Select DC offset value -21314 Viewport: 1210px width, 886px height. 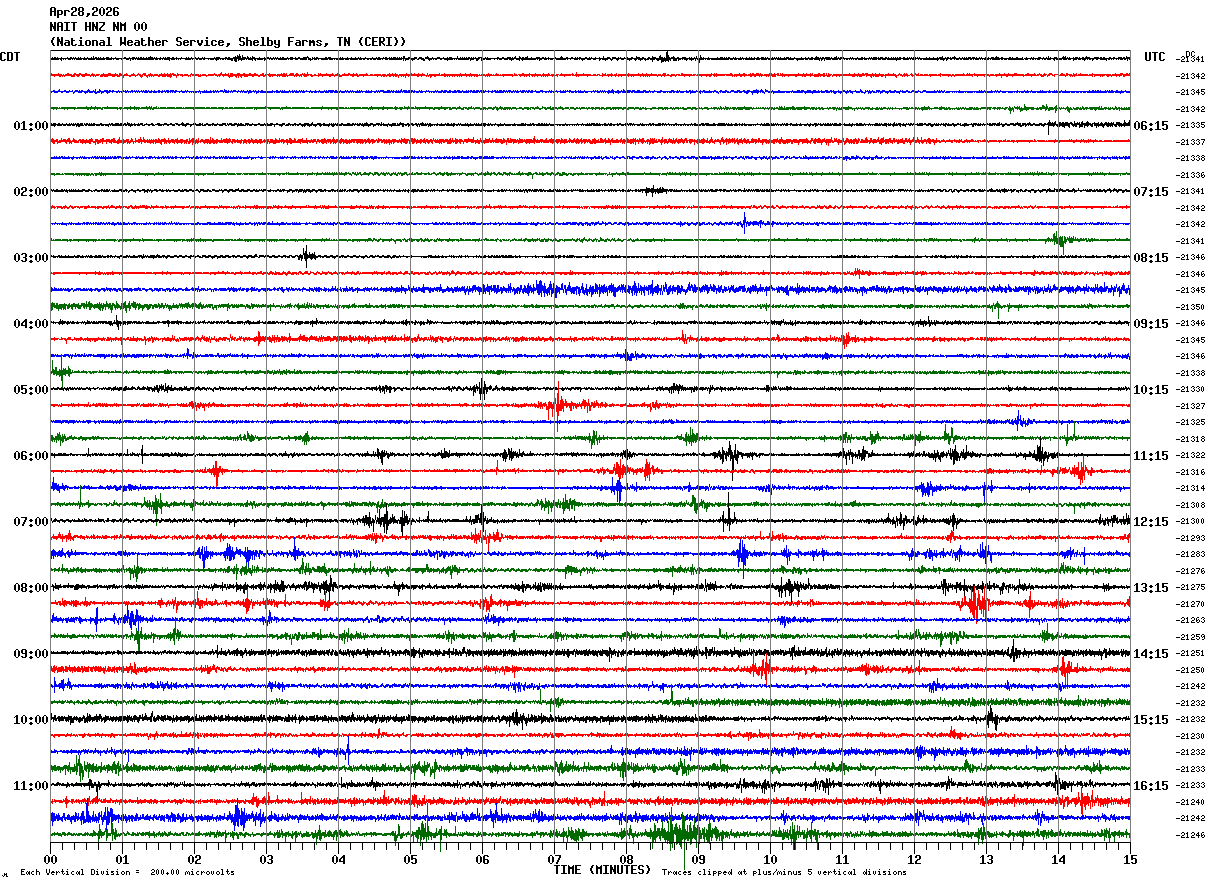click(x=1191, y=489)
